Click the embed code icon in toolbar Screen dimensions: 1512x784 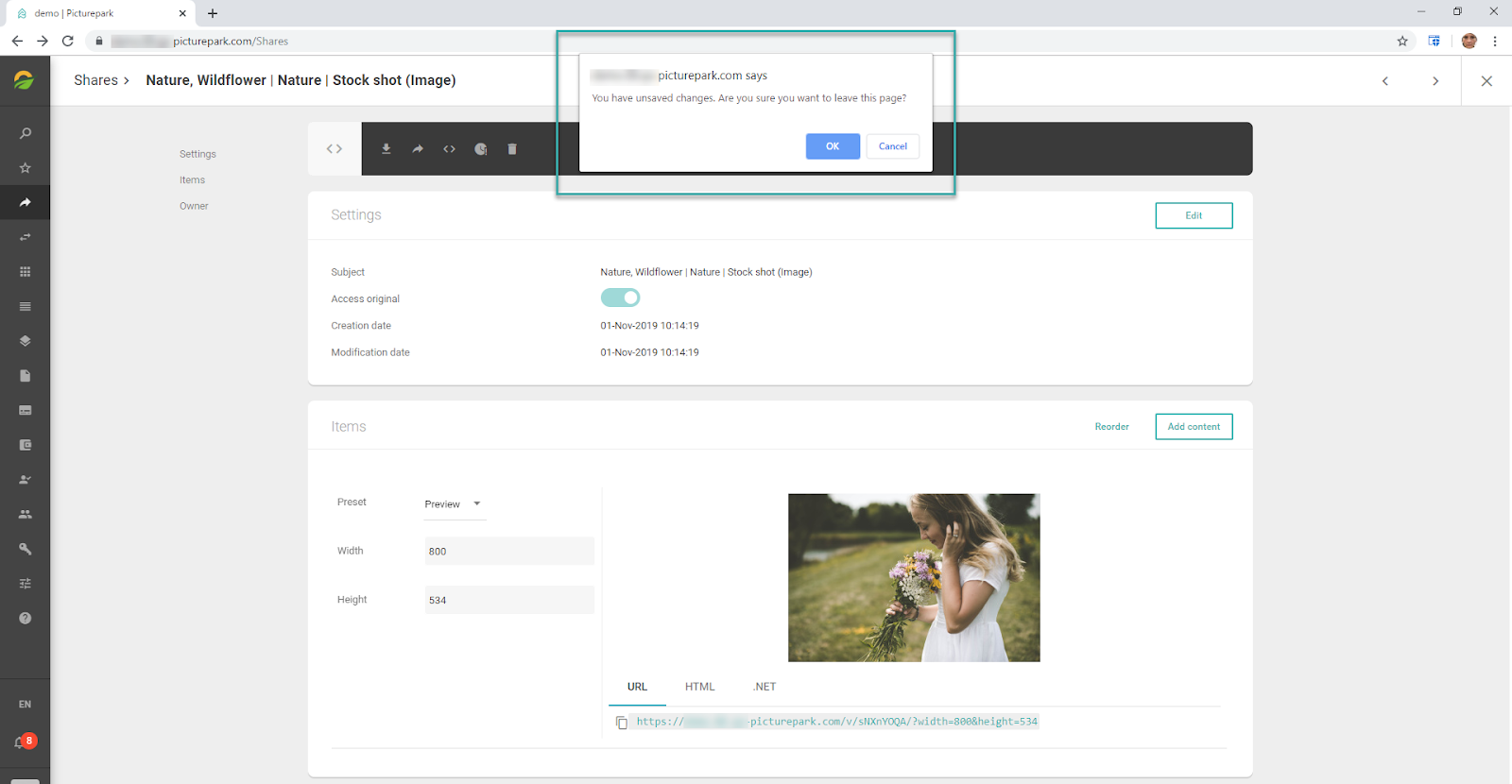point(450,149)
